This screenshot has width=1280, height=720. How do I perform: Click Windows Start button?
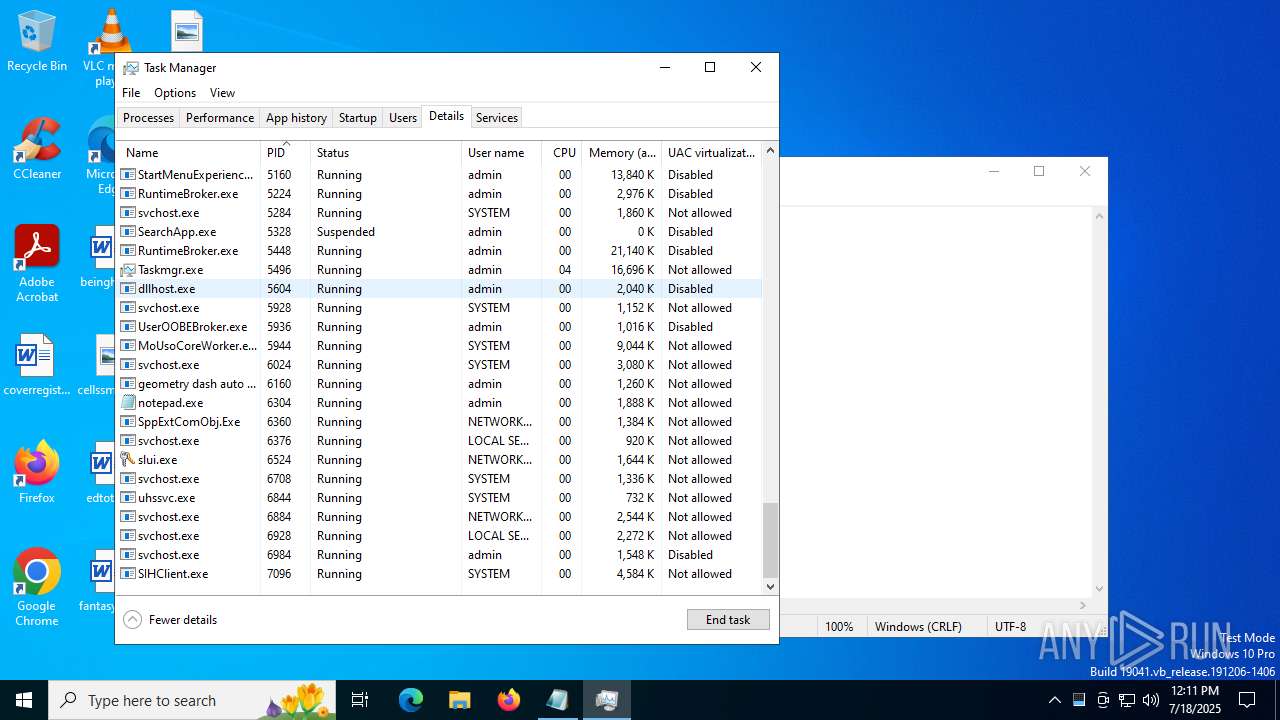click(x=24, y=700)
